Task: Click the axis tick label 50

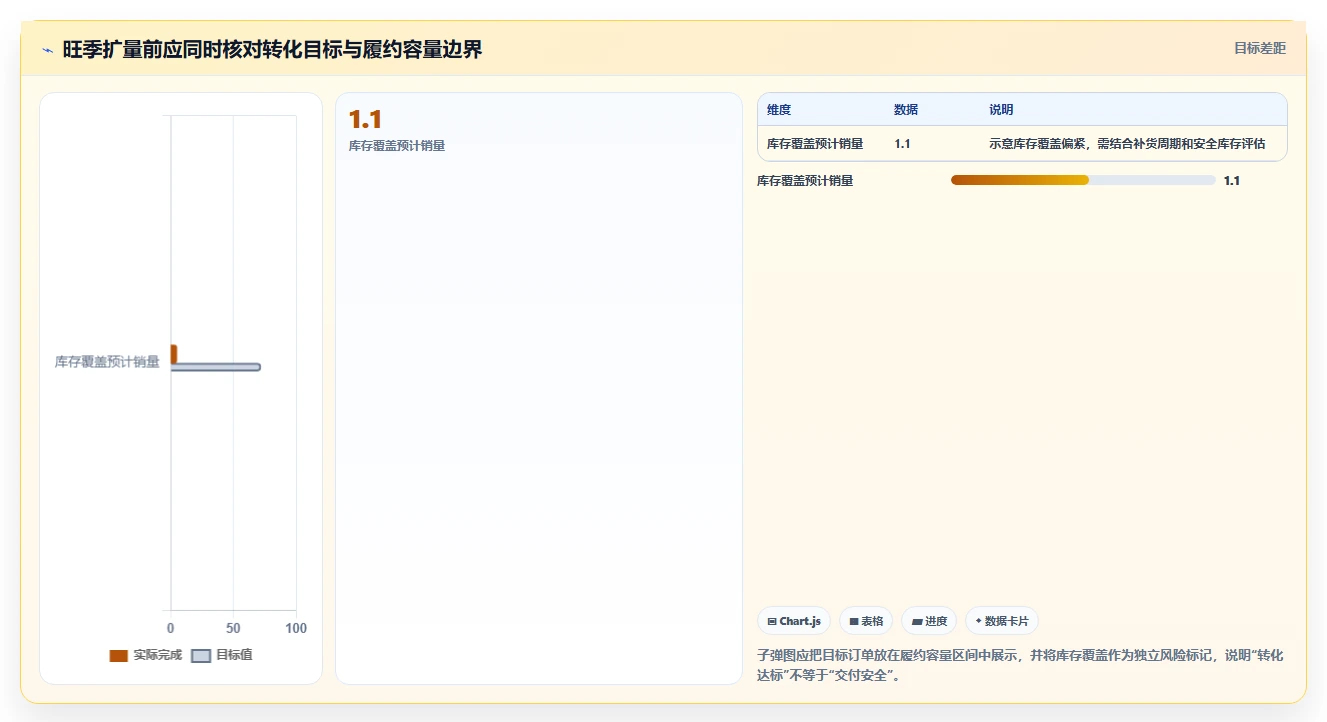Action: [x=233, y=629]
